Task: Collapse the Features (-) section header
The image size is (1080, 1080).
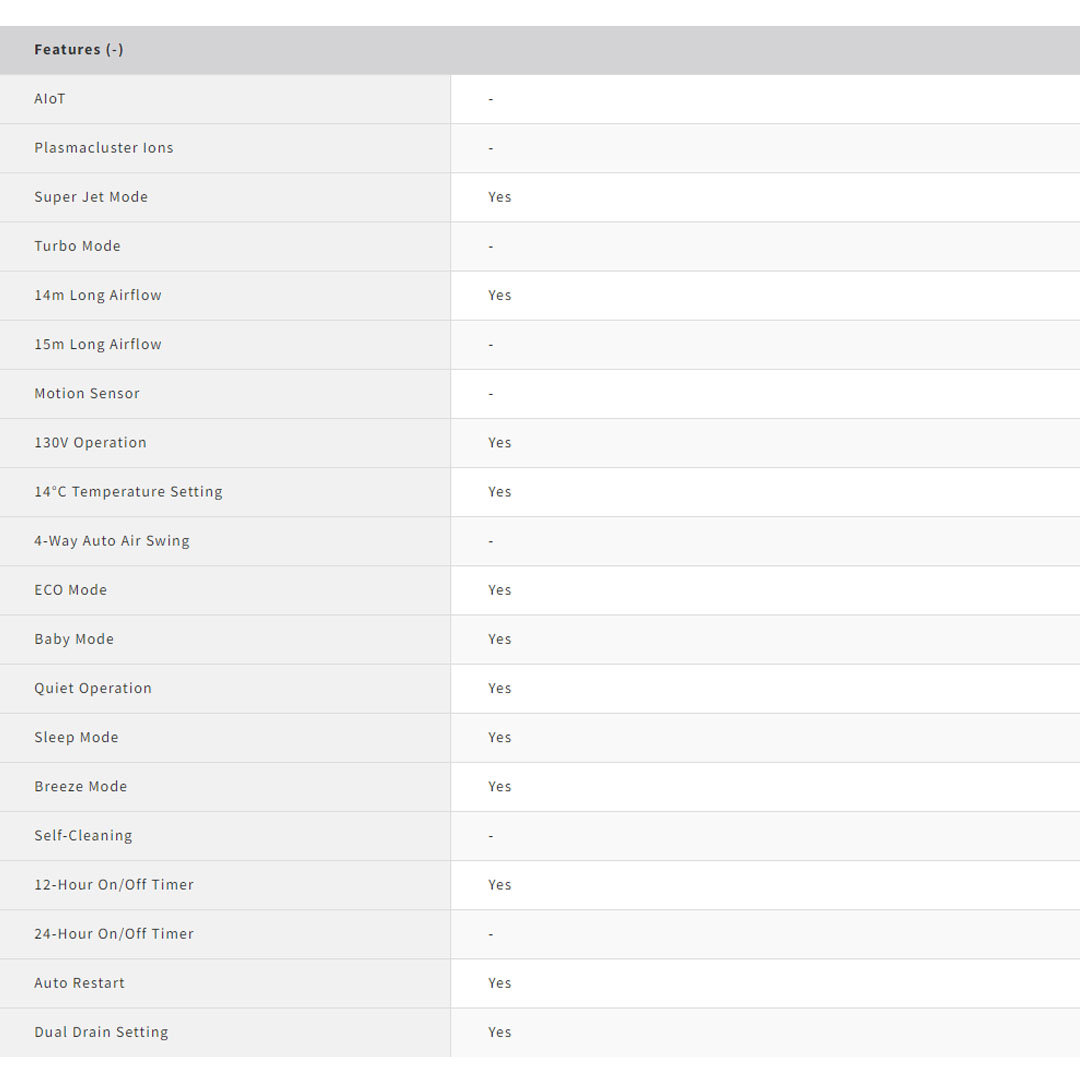Action: pos(79,50)
